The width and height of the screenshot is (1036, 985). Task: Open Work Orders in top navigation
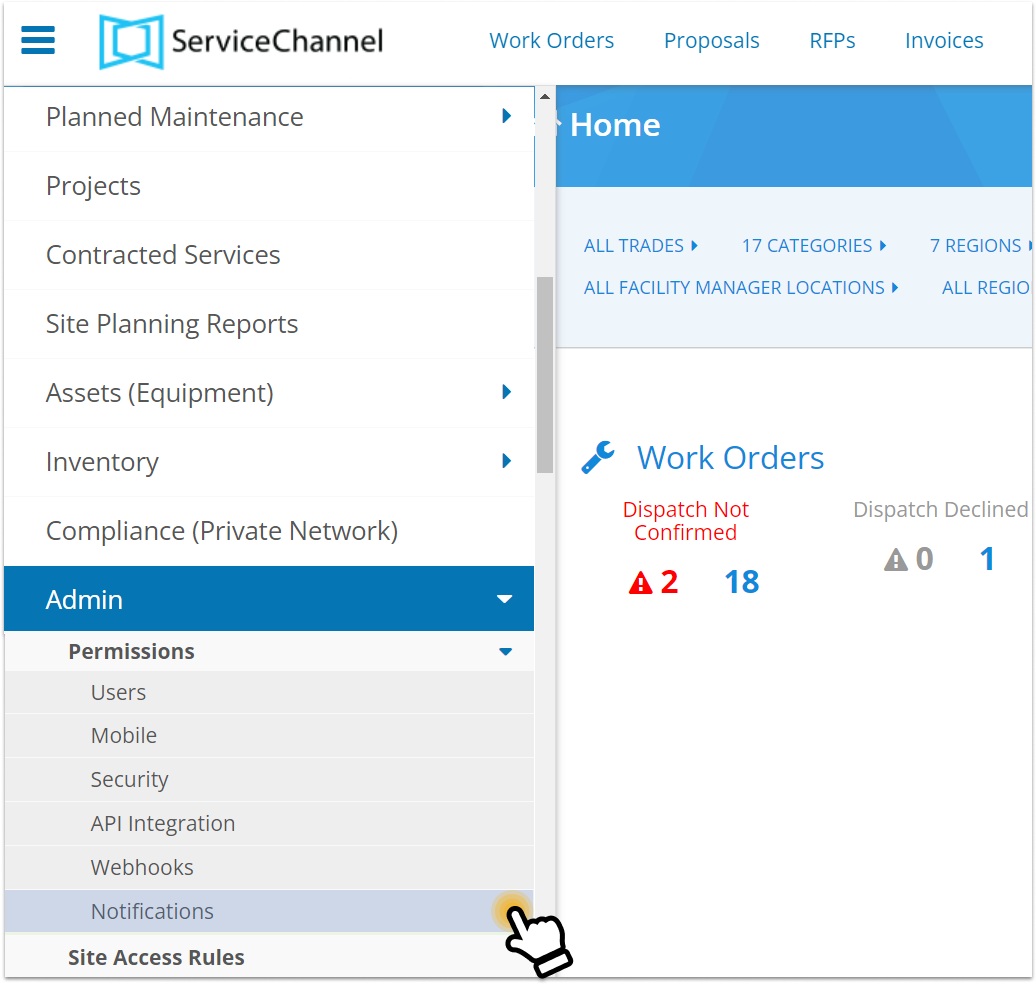552,40
